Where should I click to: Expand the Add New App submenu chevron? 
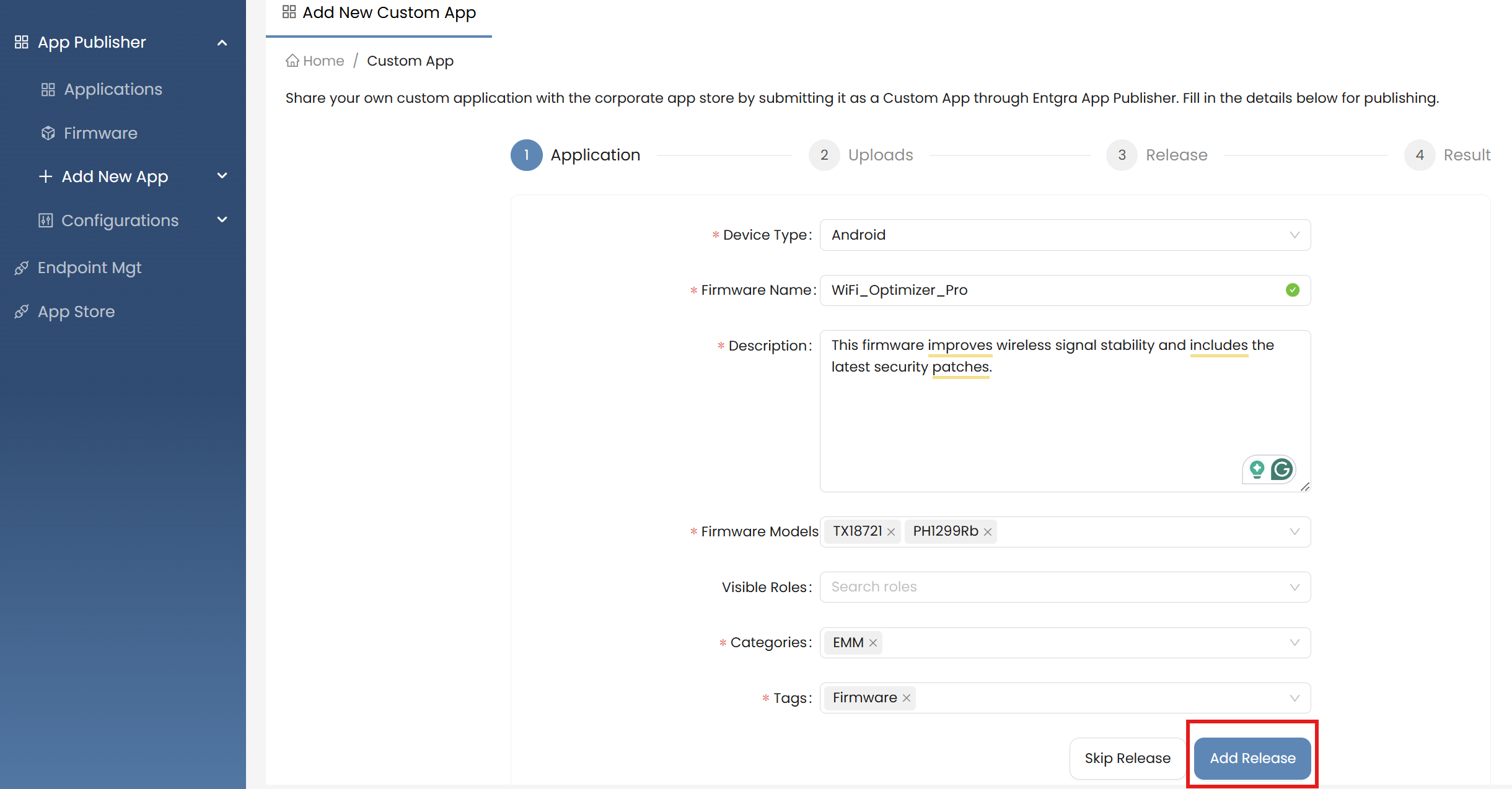[222, 176]
